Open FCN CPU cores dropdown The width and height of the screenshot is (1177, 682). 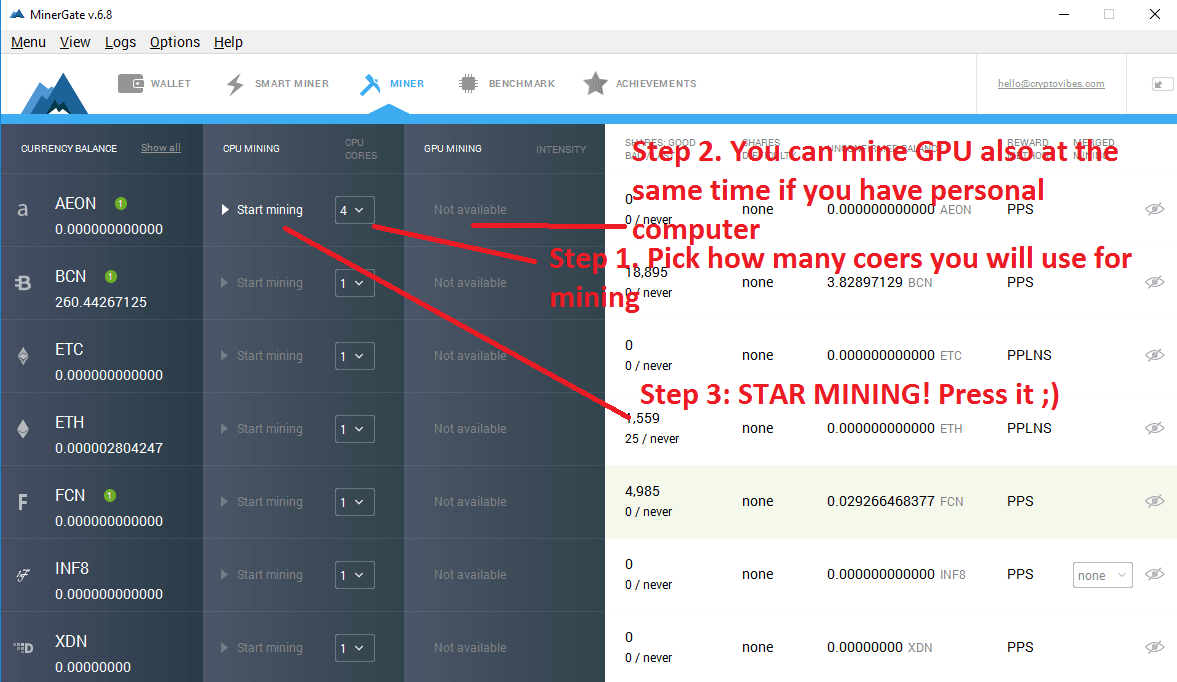[x=354, y=502]
